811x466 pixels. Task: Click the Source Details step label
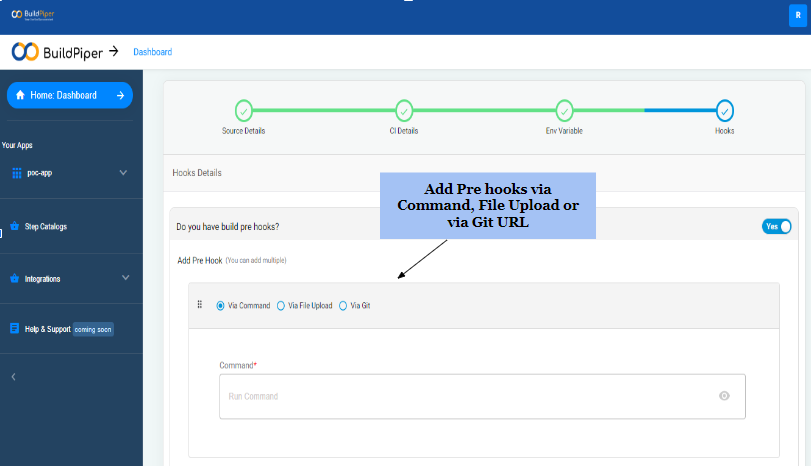pyautogui.click(x=244, y=131)
